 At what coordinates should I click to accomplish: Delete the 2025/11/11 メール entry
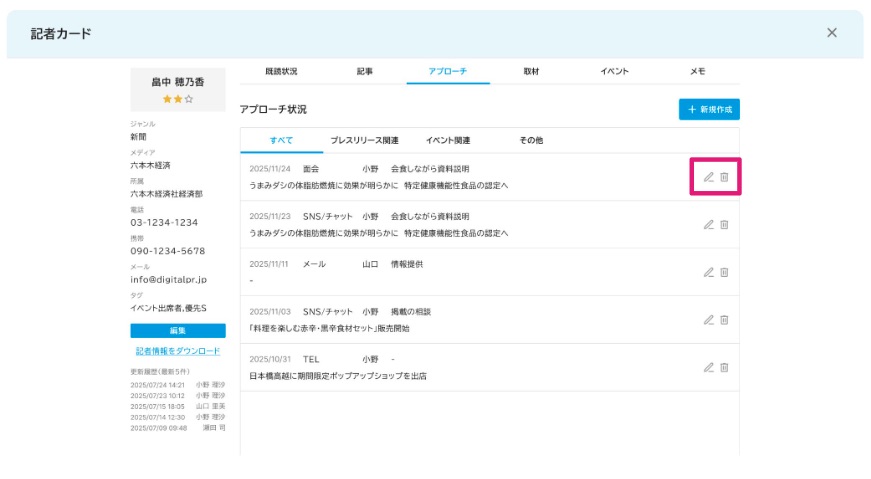[724, 272]
